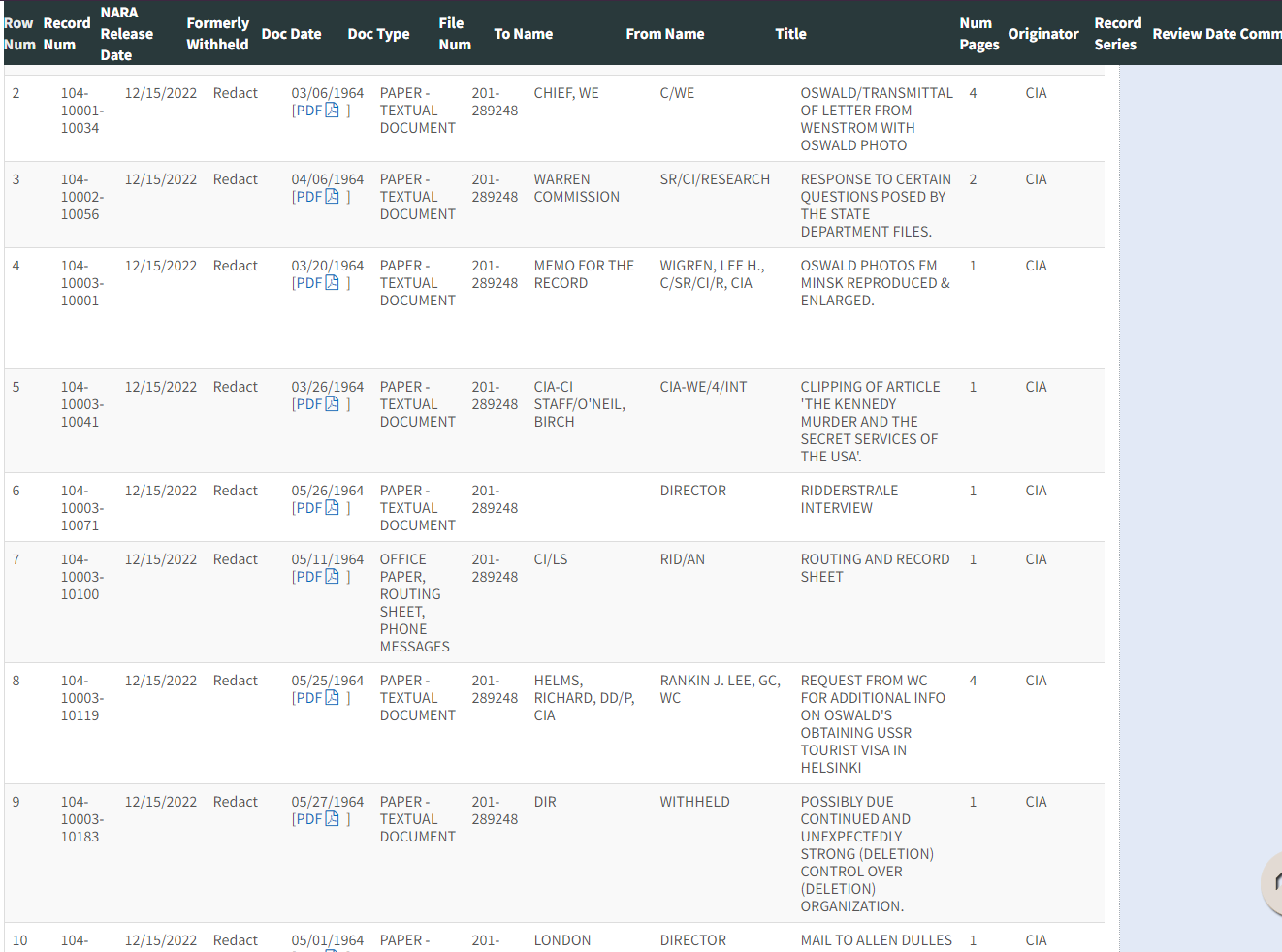
Task: Sort by Num Pages column header
Action: click(x=979, y=34)
